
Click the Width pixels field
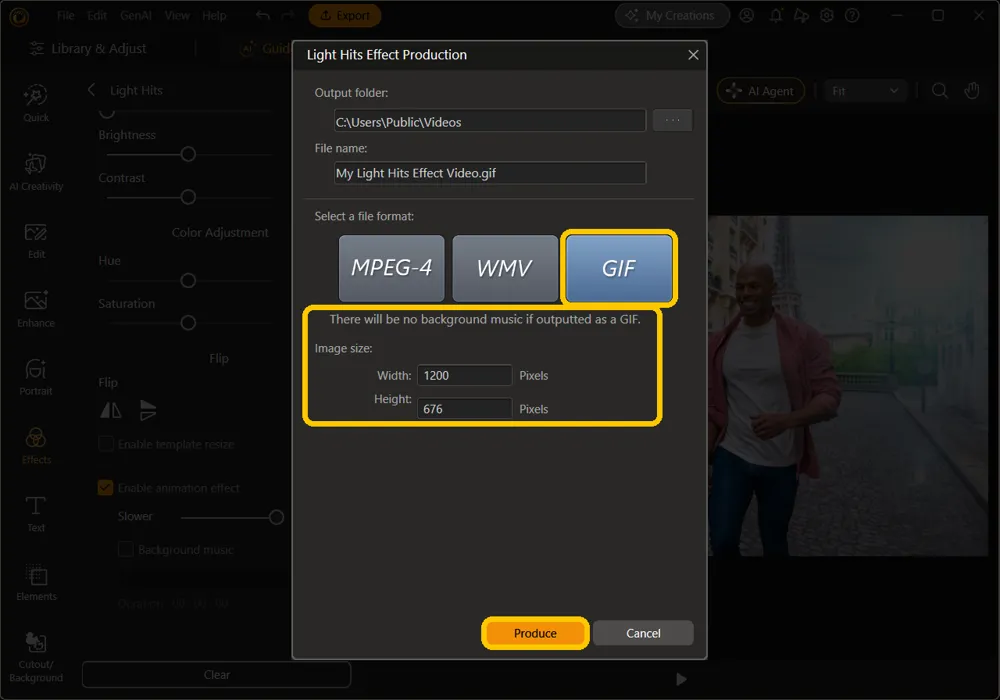[464, 376]
